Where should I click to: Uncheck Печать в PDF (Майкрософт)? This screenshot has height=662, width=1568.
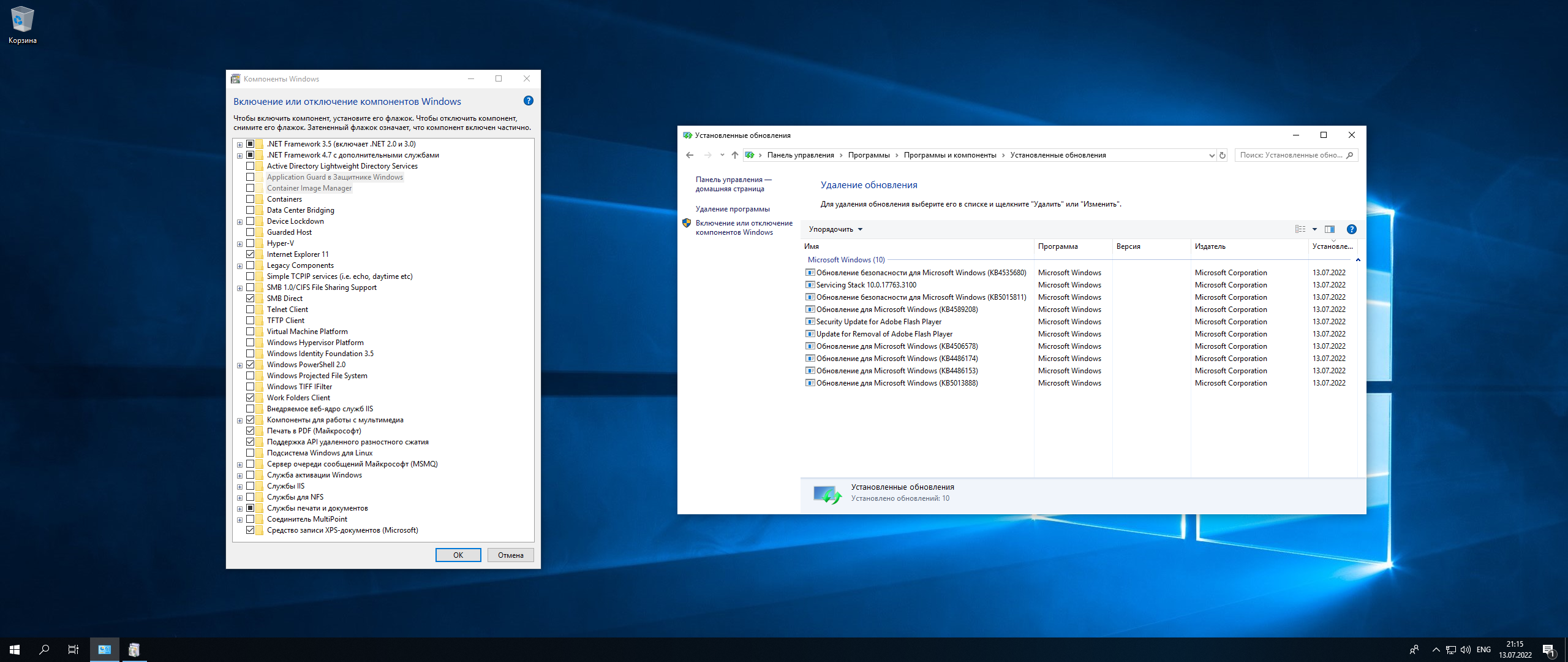[x=250, y=431]
